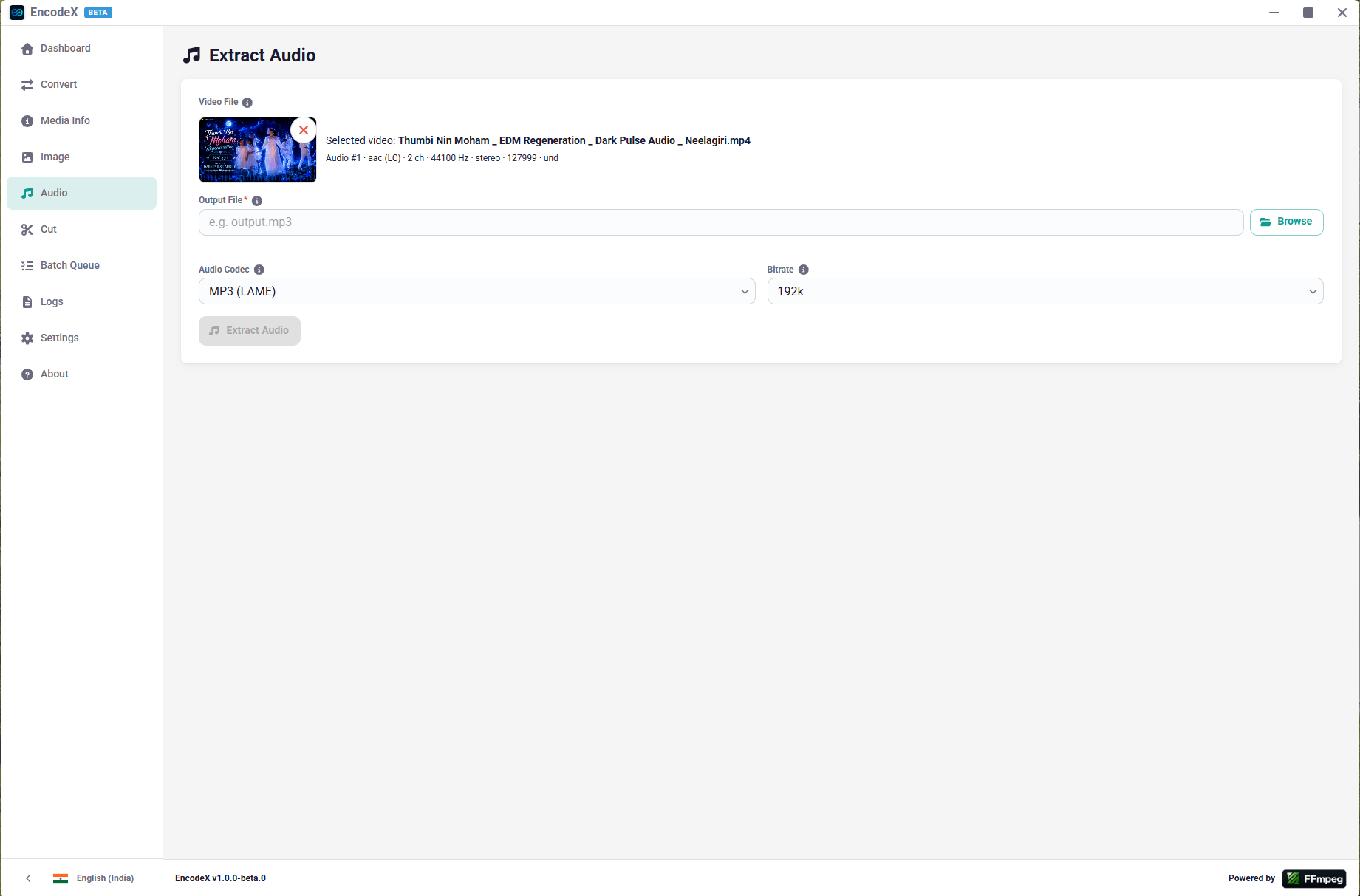
Task: Click the Audio music note sidebar icon
Action: 27,194
